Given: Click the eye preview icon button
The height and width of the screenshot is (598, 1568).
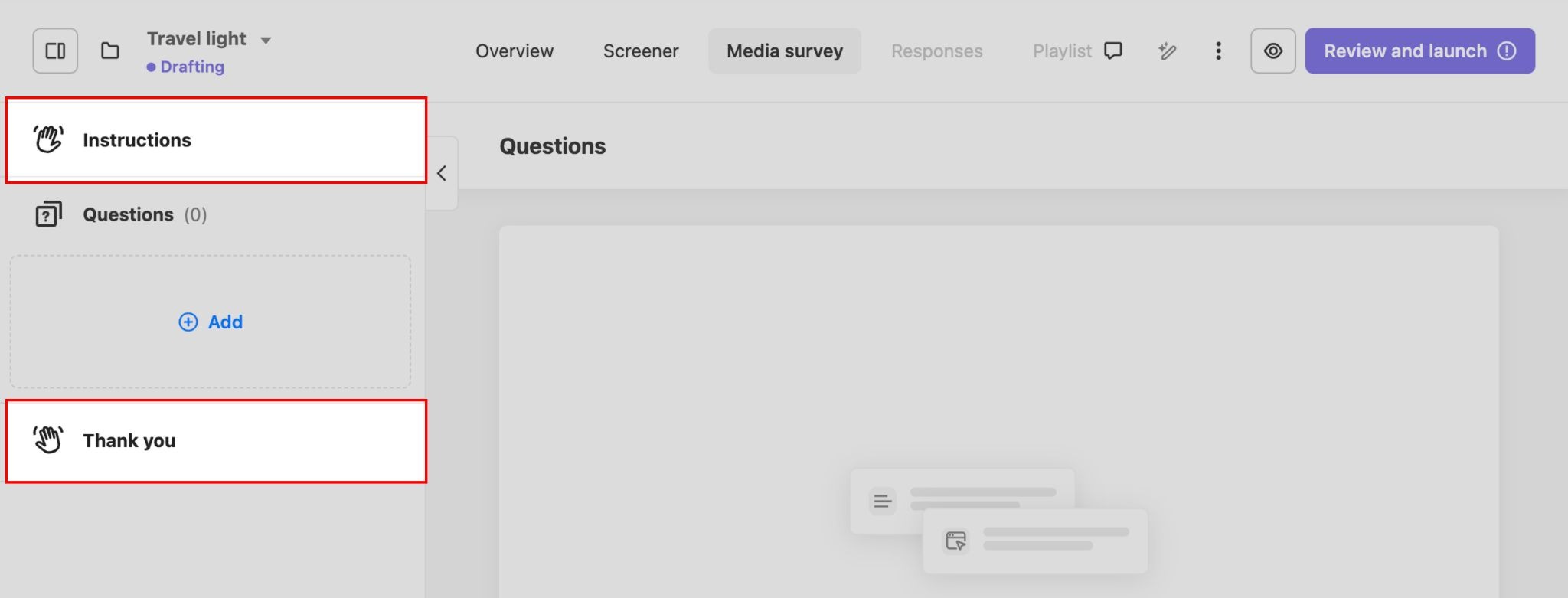Looking at the screenshot, I should pyautogui.click(x=1272, y=51).
